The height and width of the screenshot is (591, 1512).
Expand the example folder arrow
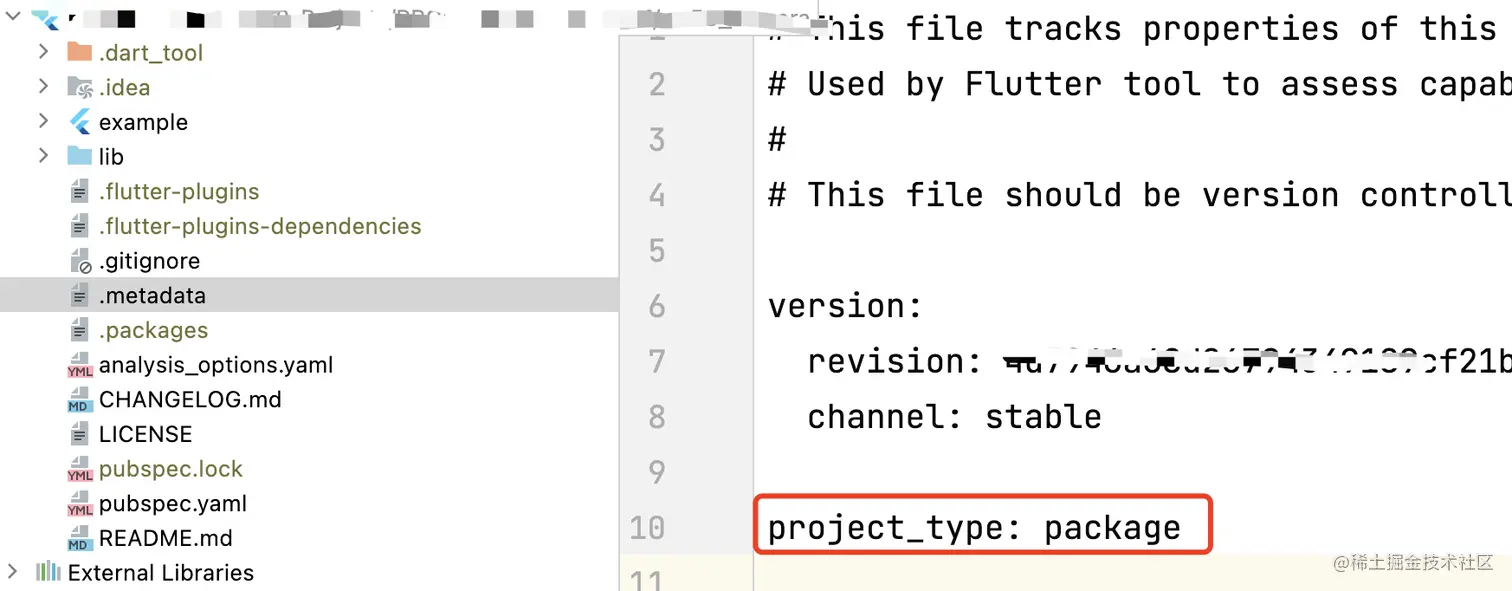[43, 122]
